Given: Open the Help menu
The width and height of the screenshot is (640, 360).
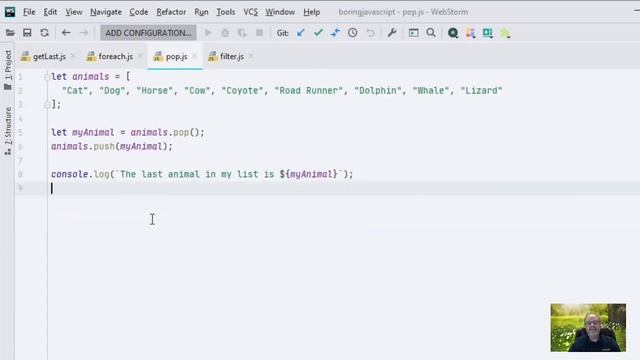Looking at the screenshot, I should point(311,12).
